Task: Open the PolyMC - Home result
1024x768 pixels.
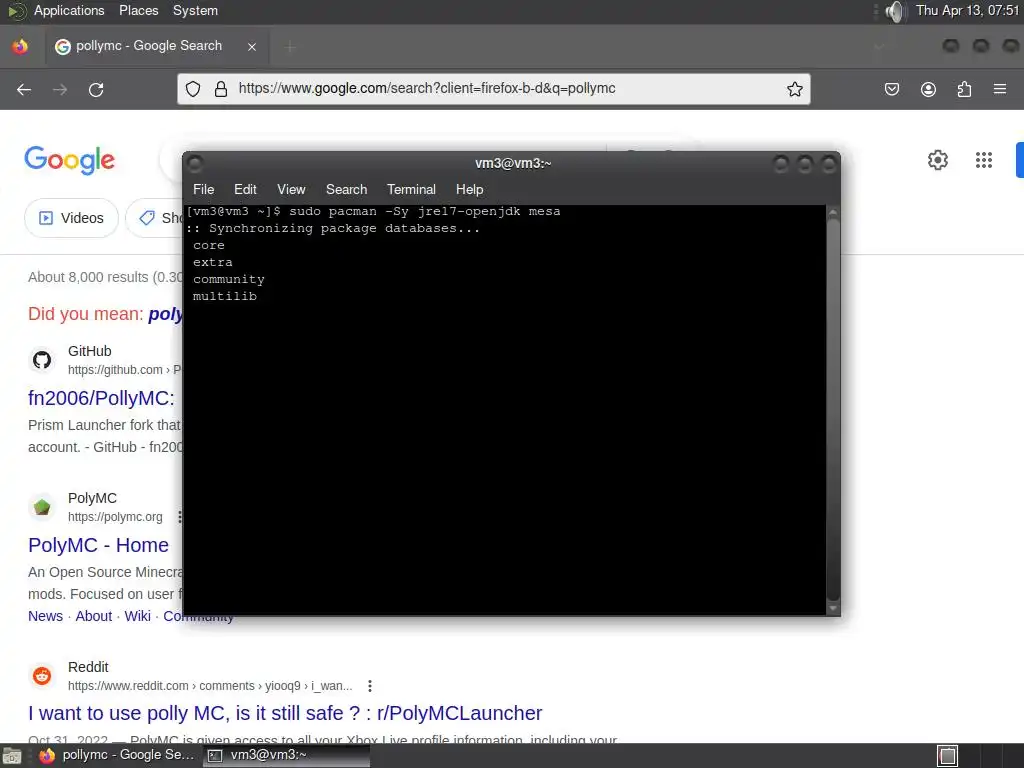Action: [98, 545]
